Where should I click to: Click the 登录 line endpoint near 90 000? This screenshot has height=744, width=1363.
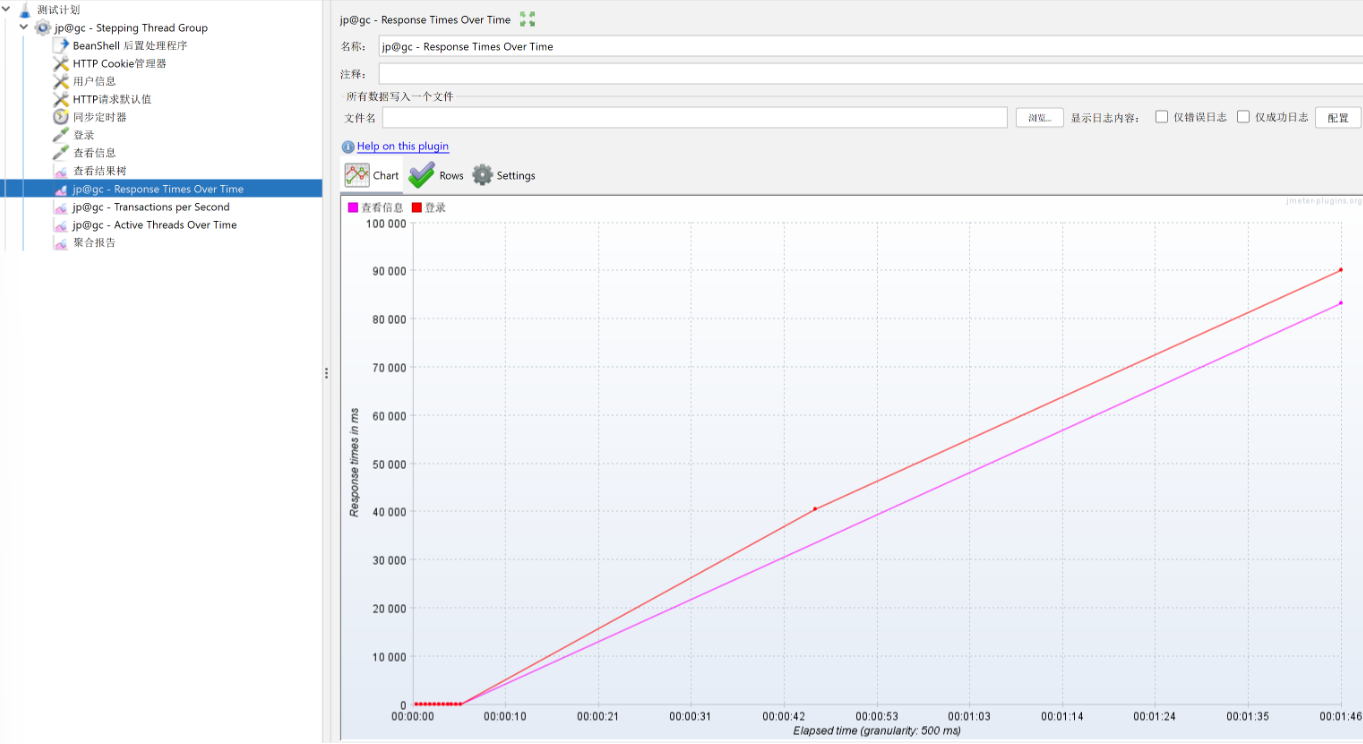pyautogui.click(x=1340, y=270)
